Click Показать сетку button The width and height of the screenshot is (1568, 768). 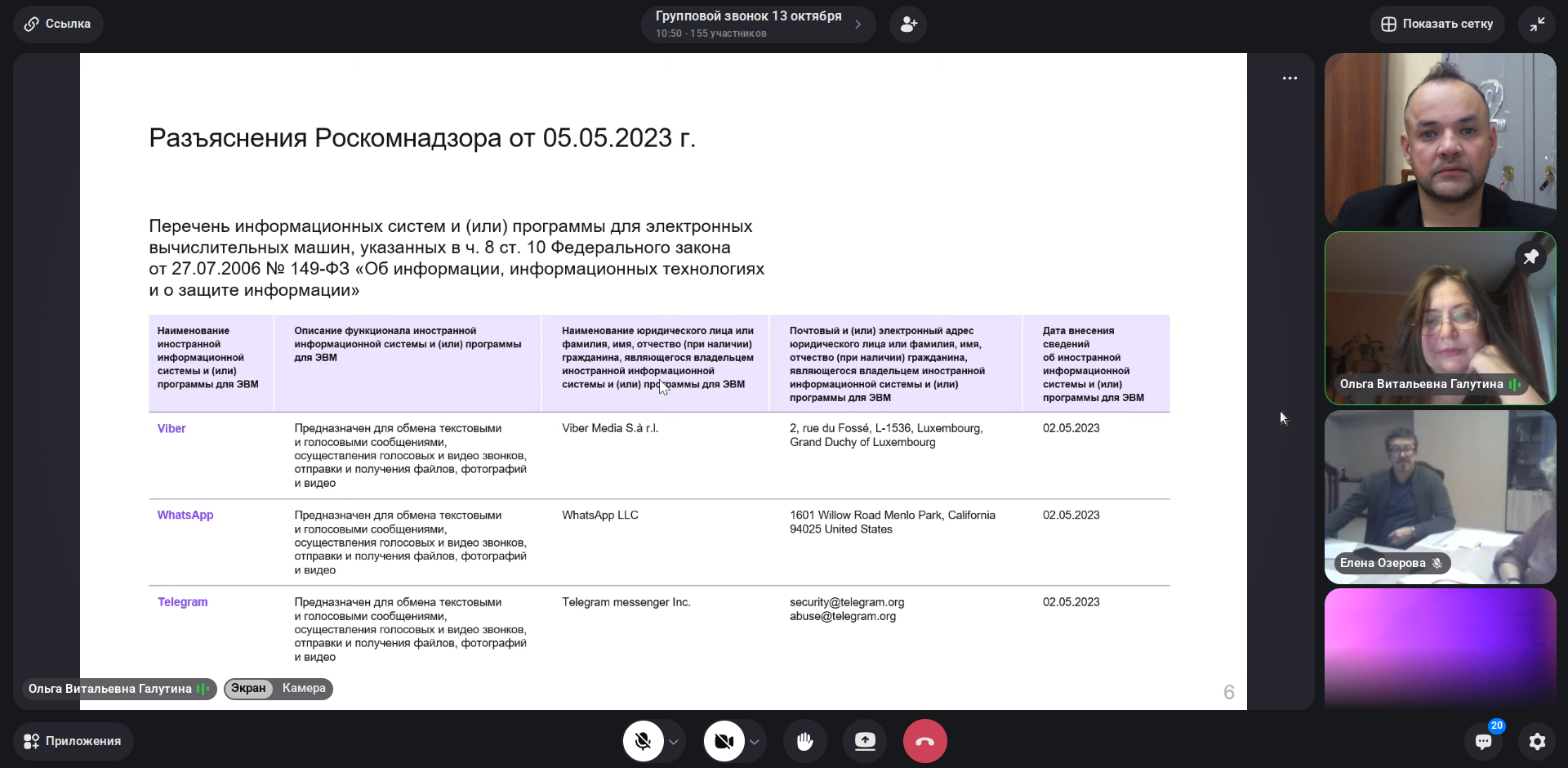[x=1437, y=25]
